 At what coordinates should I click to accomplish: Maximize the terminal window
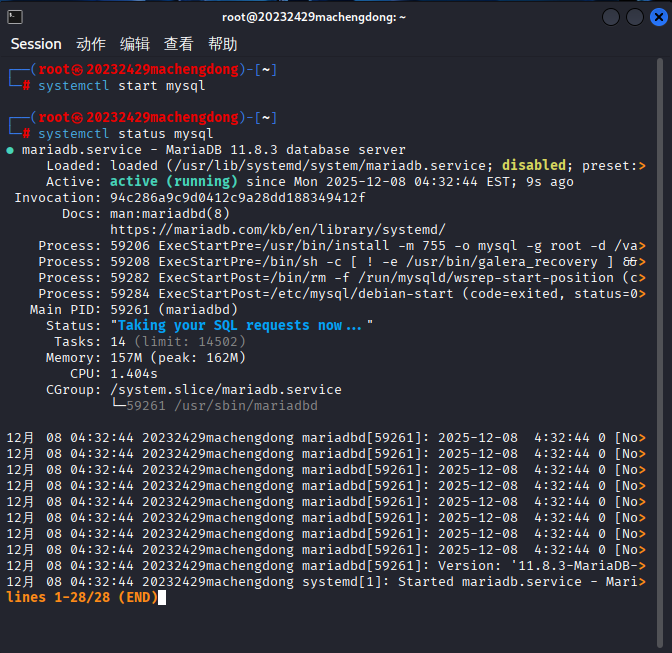pyautogui.click(x=635, y=17)
